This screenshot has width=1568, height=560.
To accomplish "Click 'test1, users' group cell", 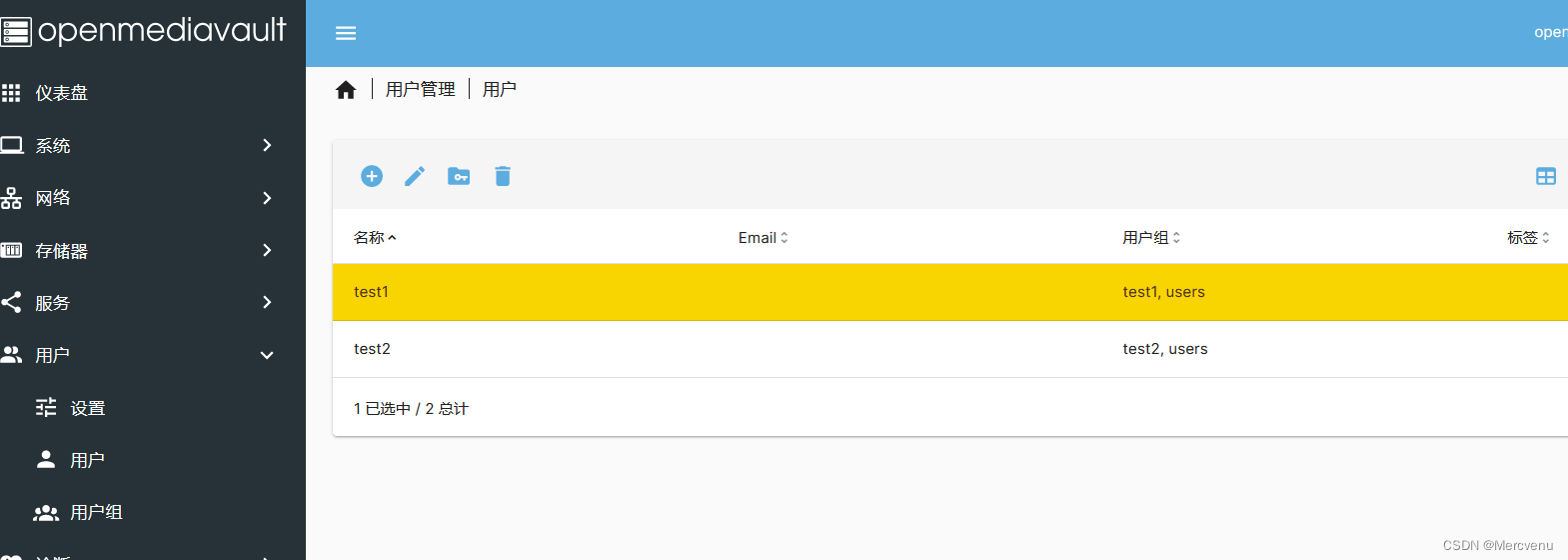I will point(1163,292).
